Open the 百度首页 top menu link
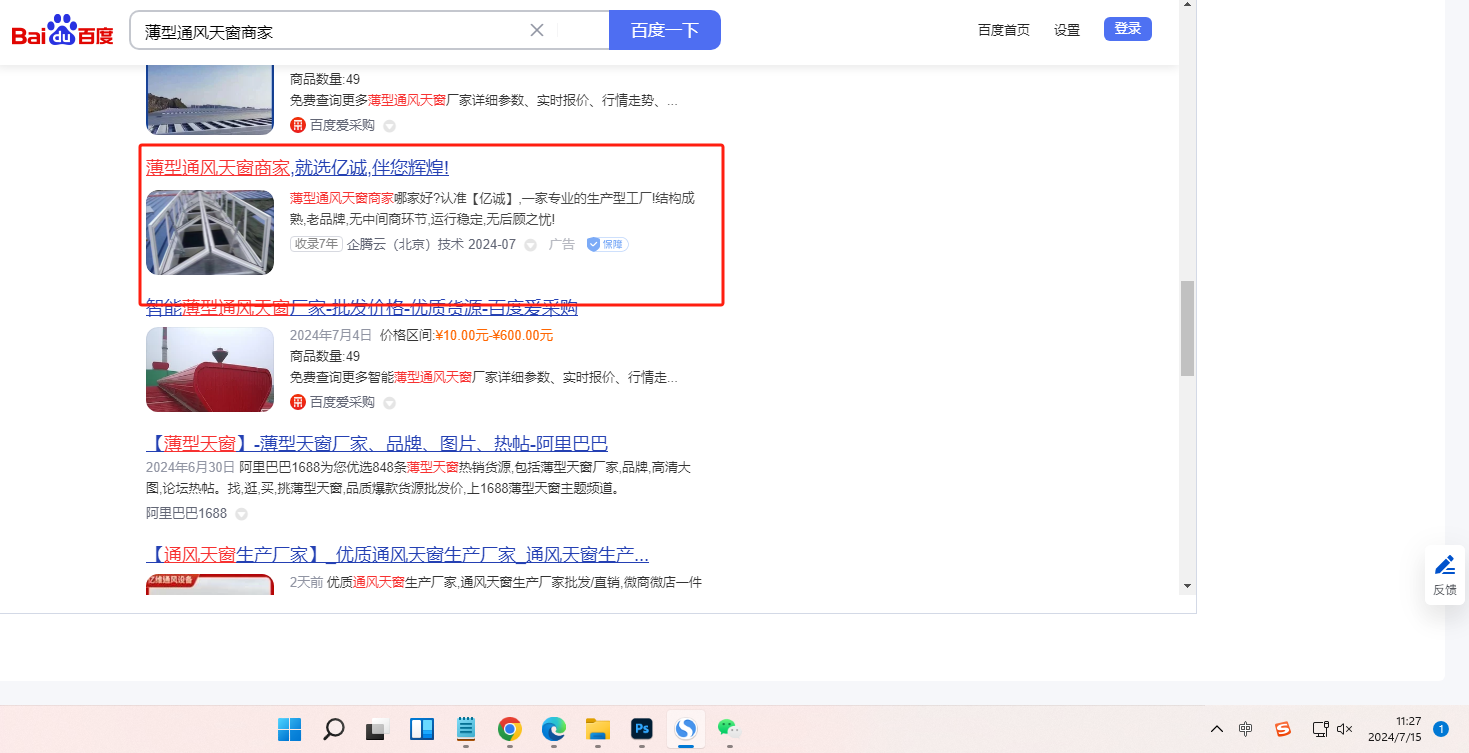1469x753 pixels. click(x=1003, y=30)
